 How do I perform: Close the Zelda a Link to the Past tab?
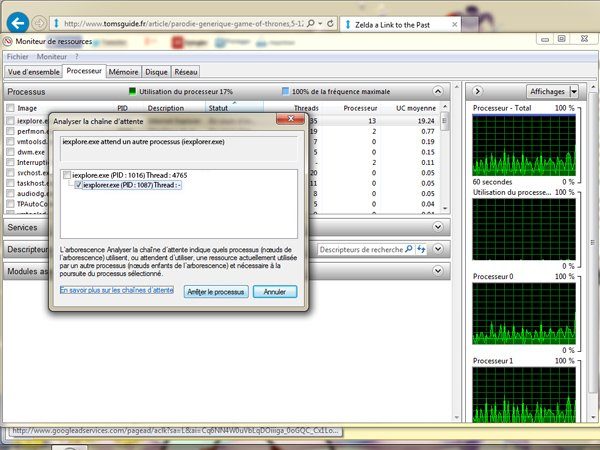pos(454,24)
